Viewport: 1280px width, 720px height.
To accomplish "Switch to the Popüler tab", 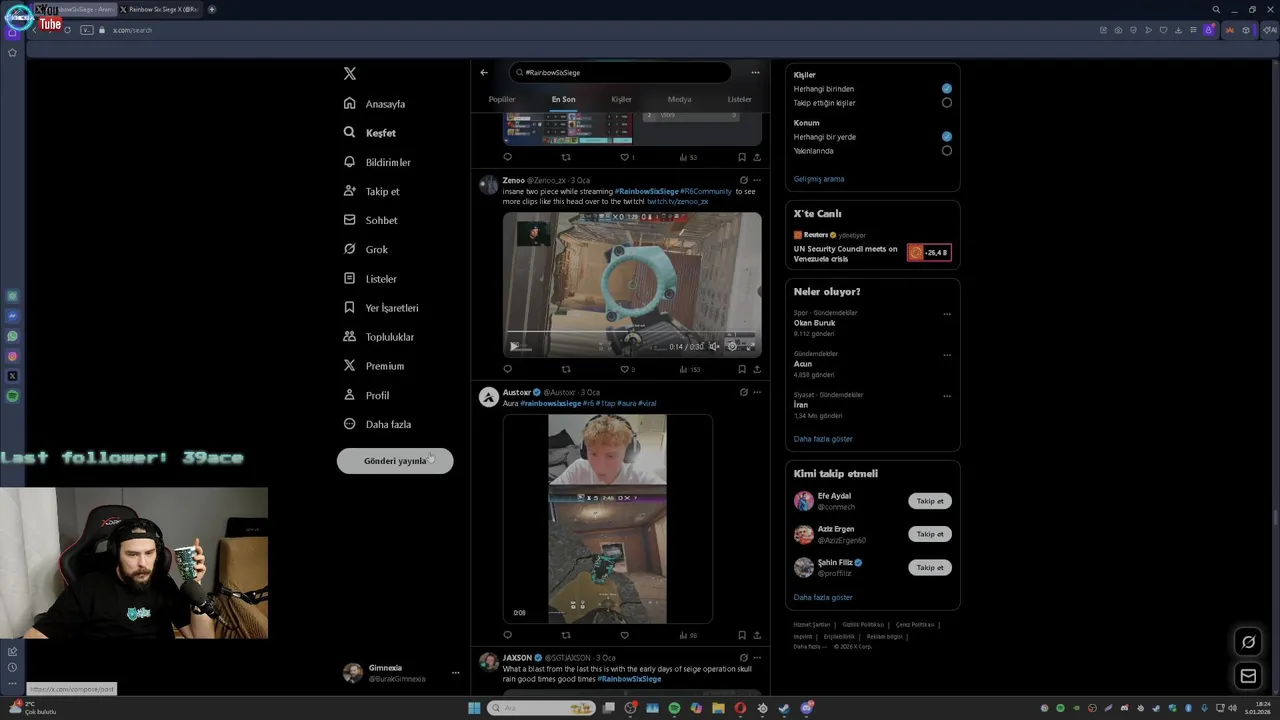I will point(502,99).
